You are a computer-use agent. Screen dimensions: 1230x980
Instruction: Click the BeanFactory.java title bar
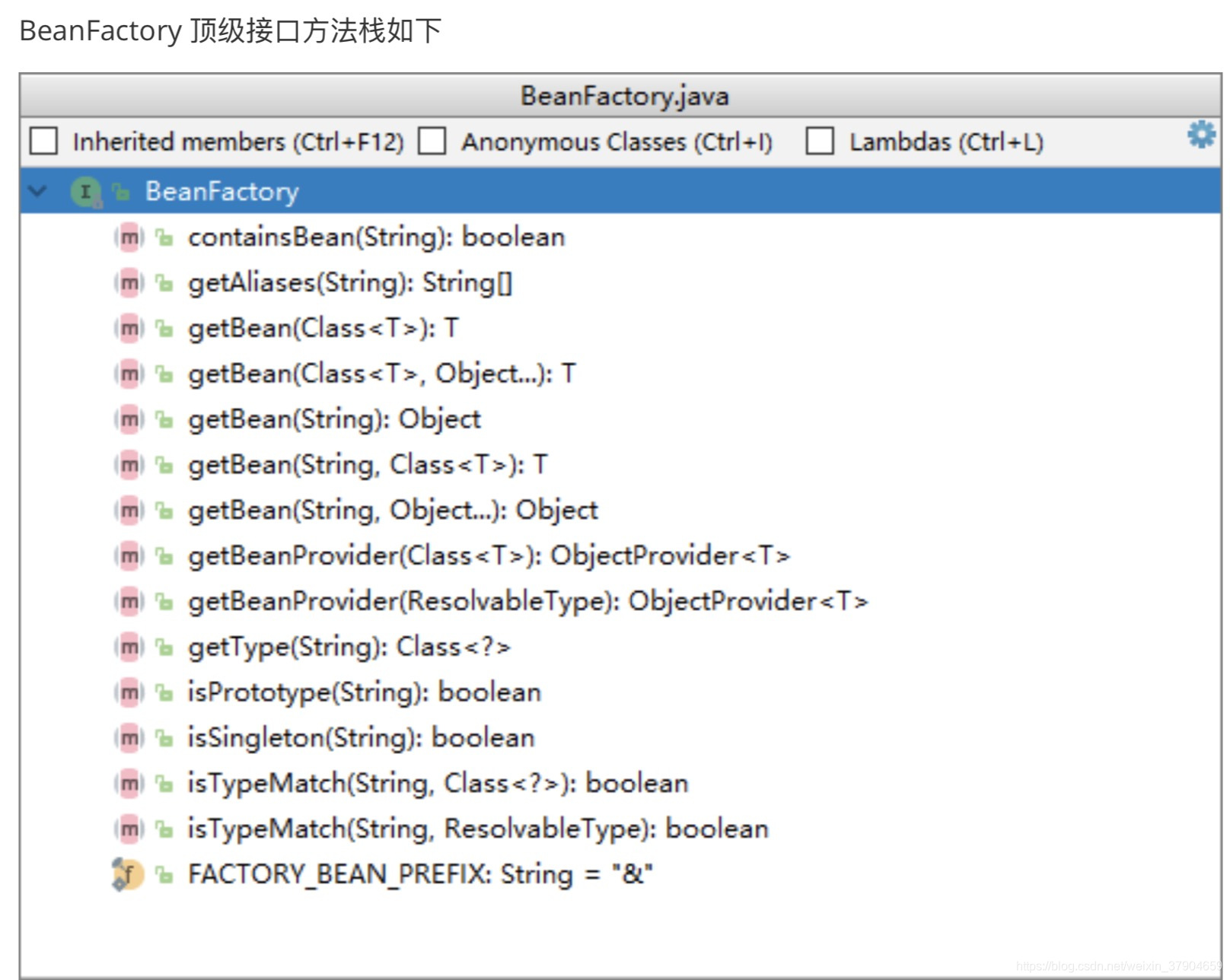point(620,96)
